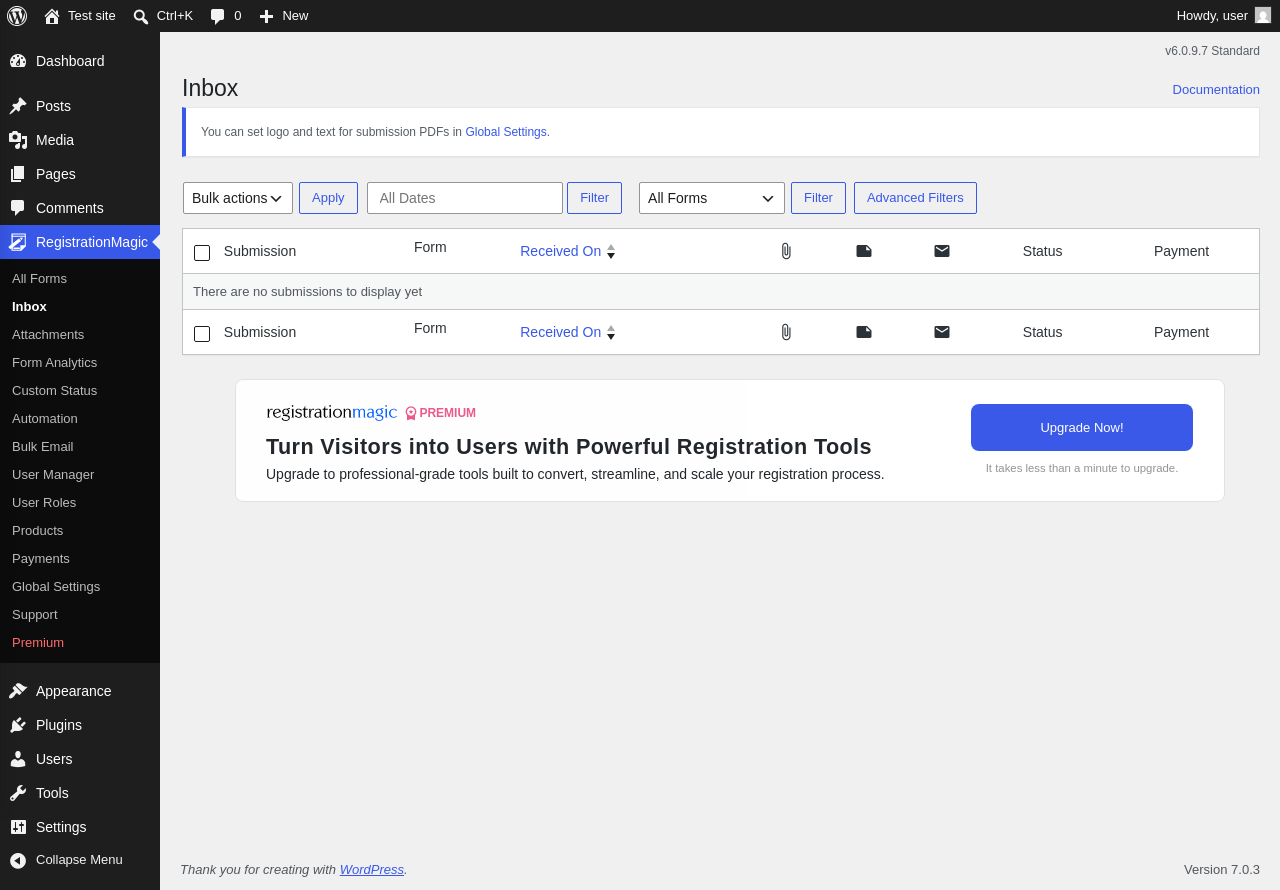The height and width of the screenshot is (890, 1280).
Task: Click the Pages icon in sidebar
Action: [x=18, y=174]
